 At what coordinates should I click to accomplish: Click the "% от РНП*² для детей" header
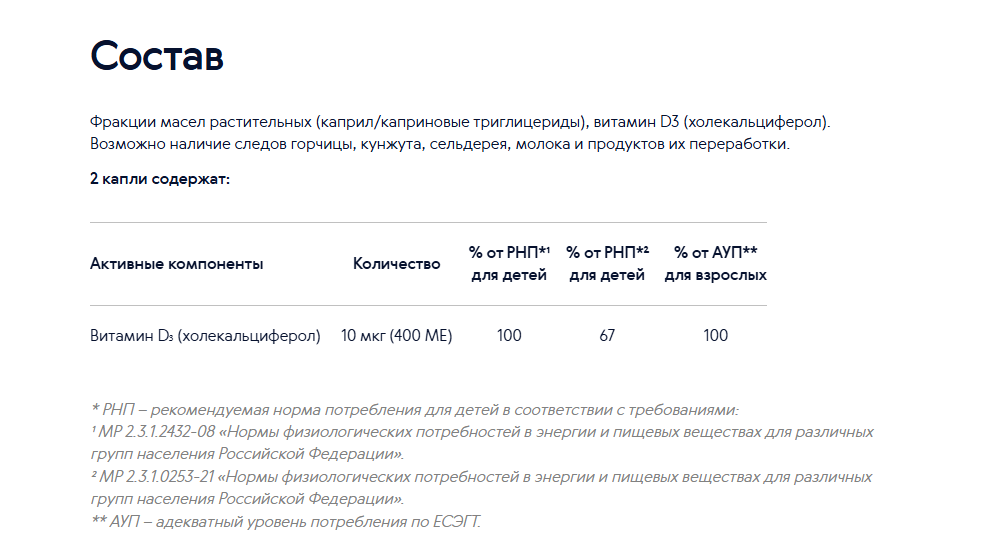pyautogui.click(x=607, y=264)
